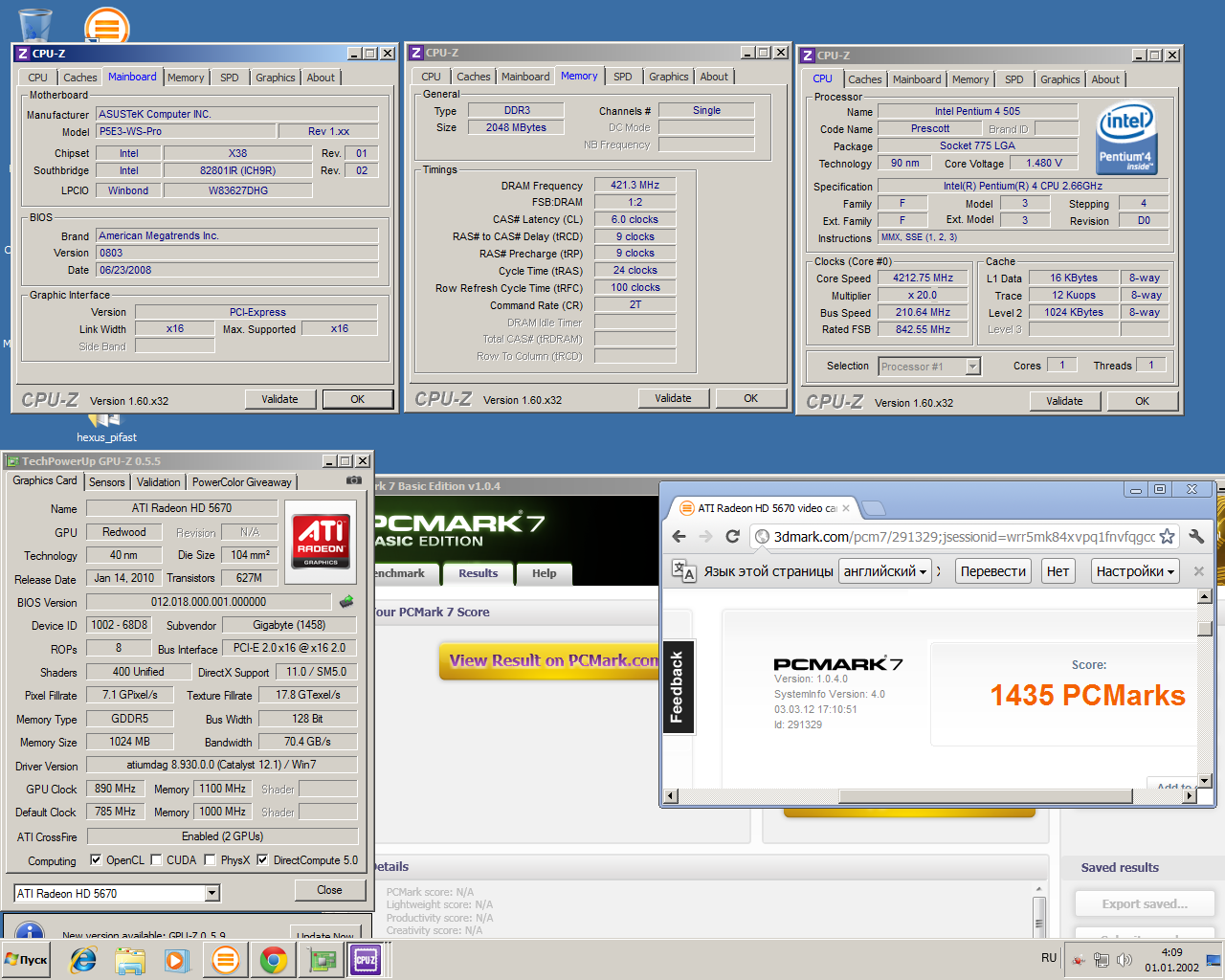Click the GPU-Z screenshot camera icon
1225x980 pixels.
(354, 480)
